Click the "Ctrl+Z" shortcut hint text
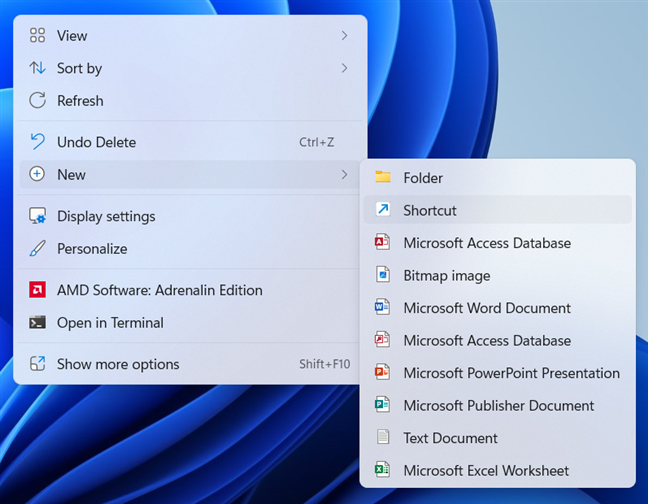Image resolution: width=648 pixels, height=504 pixels. tap(317, 142)
